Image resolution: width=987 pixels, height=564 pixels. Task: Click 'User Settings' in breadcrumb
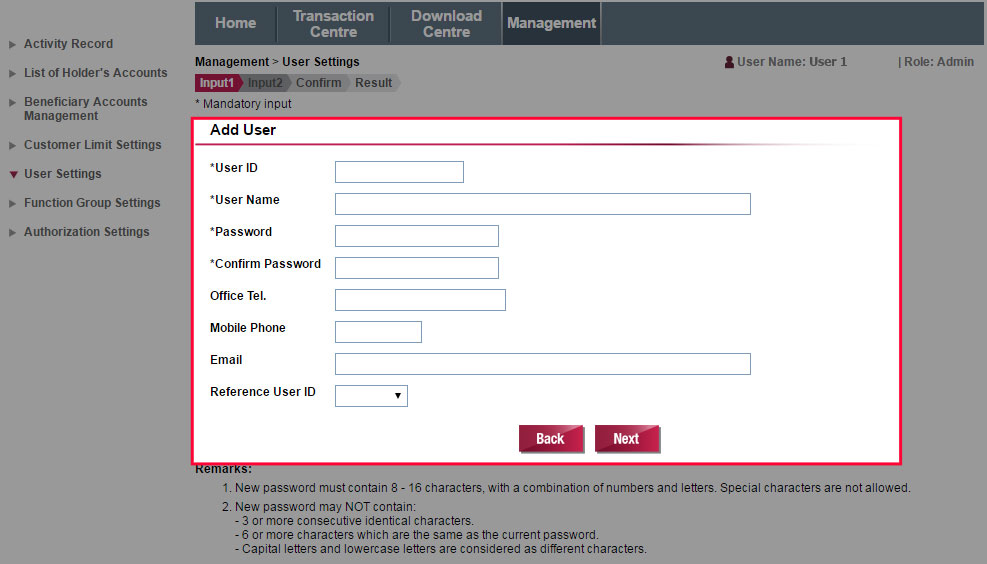320,62
